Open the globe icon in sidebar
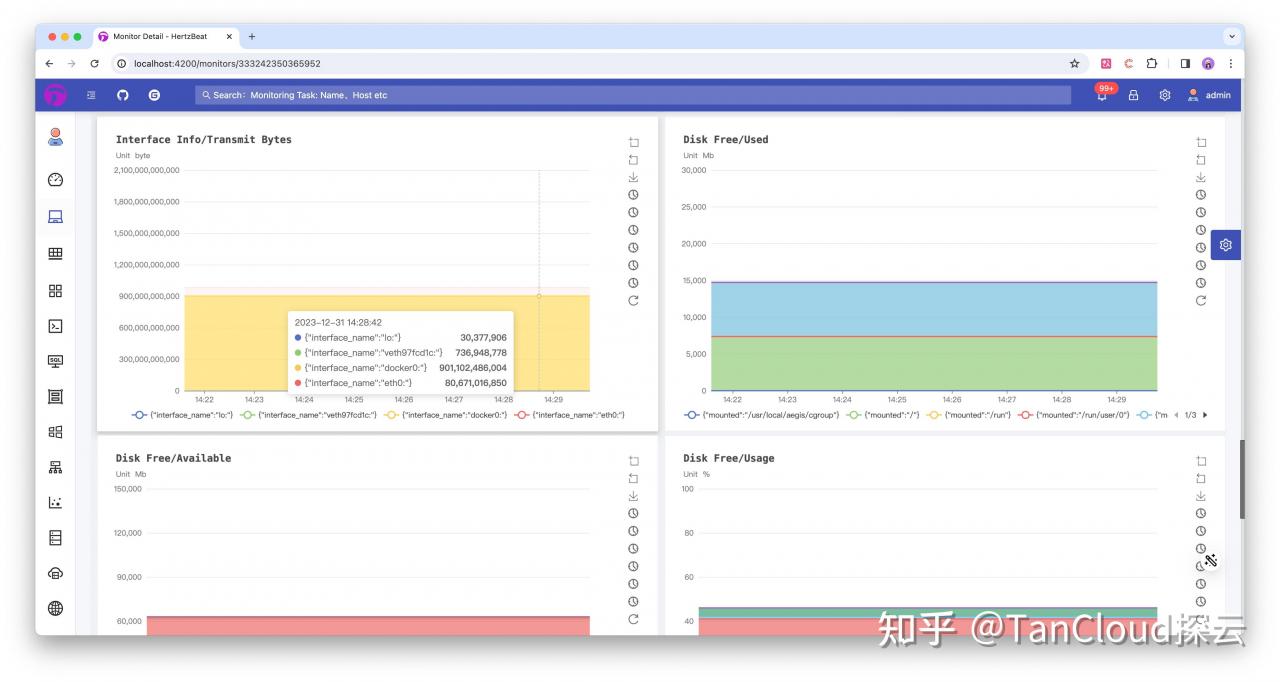 click(x=56, y=608)
